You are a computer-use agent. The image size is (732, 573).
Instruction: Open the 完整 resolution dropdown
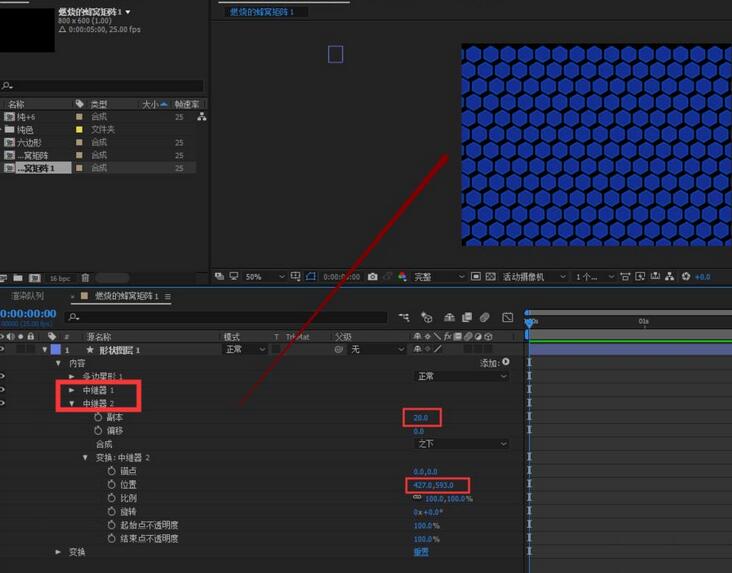(439, 277)
